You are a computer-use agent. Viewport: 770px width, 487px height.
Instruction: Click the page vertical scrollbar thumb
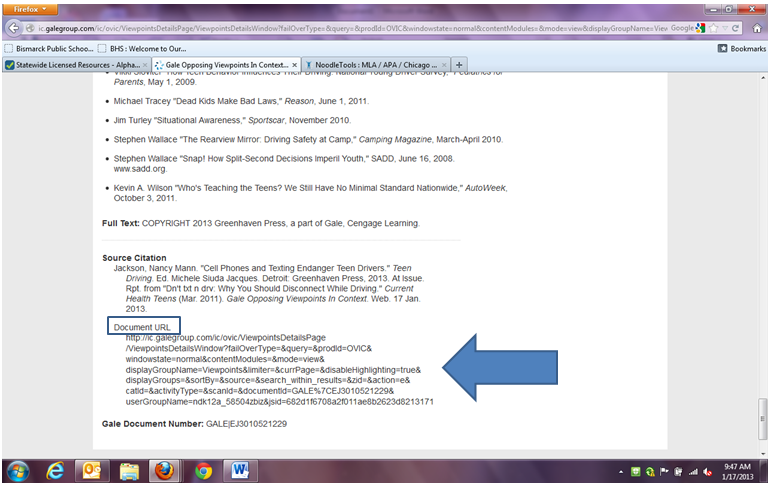click(x=762, y=418)
